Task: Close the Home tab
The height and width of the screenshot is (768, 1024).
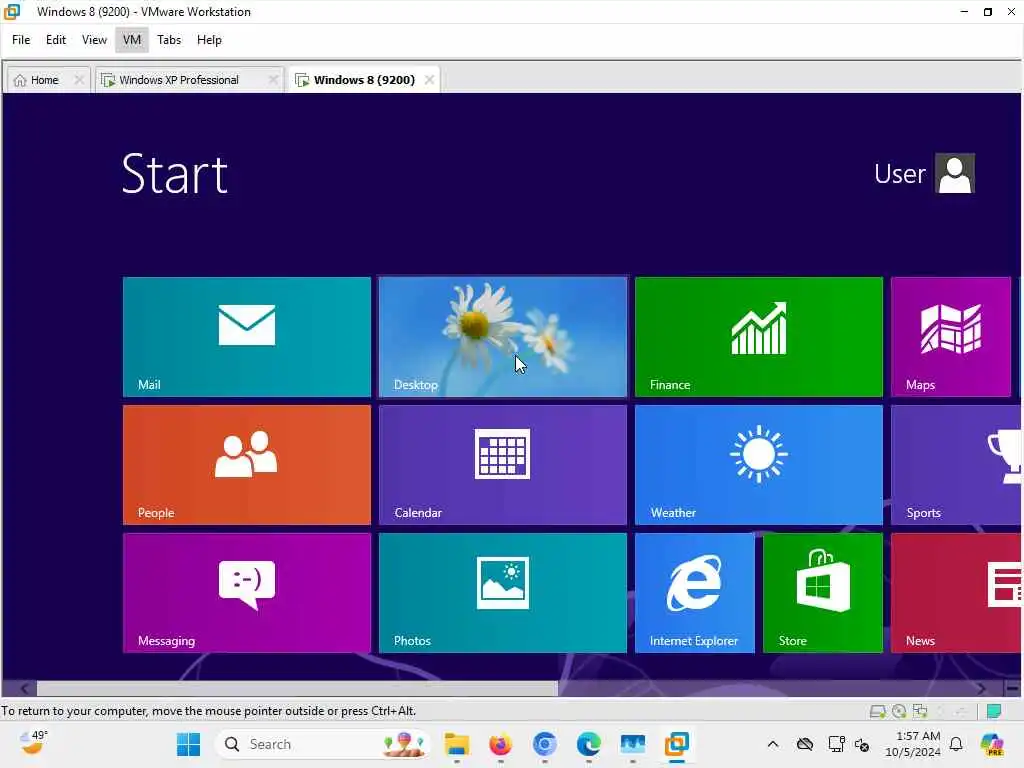Action: click(x=79, y=80)
